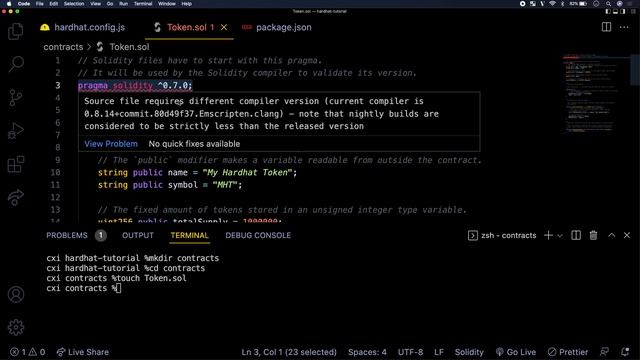
Task: Create a new terminal with plus icon
Action: (x=548, y=236)
